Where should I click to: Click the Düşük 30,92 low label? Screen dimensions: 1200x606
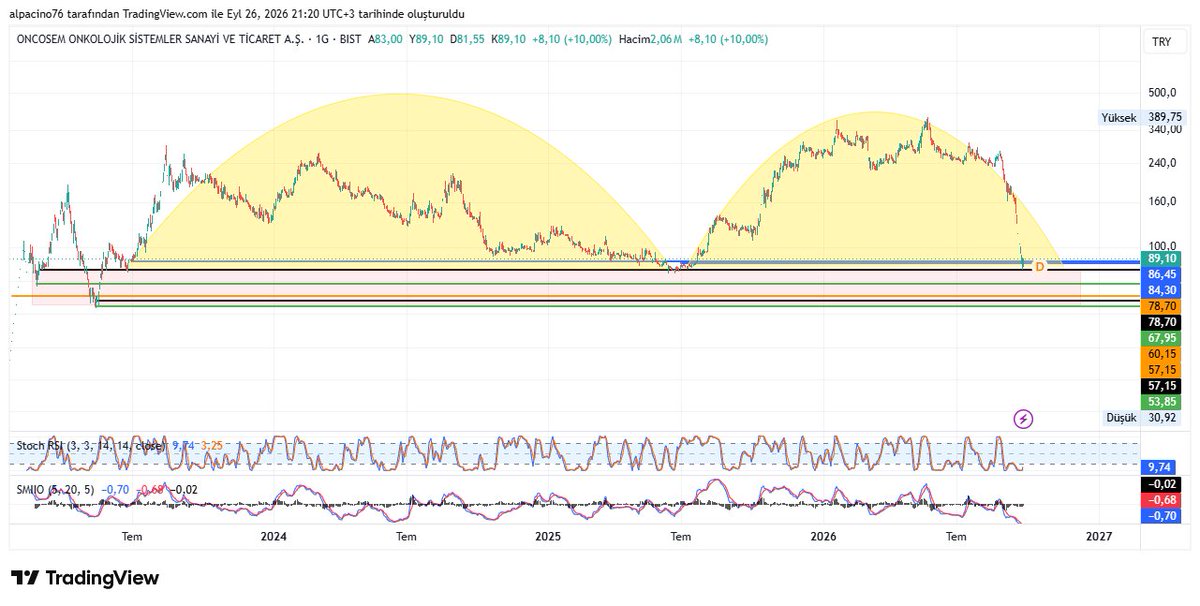(x=1141, y=418)
